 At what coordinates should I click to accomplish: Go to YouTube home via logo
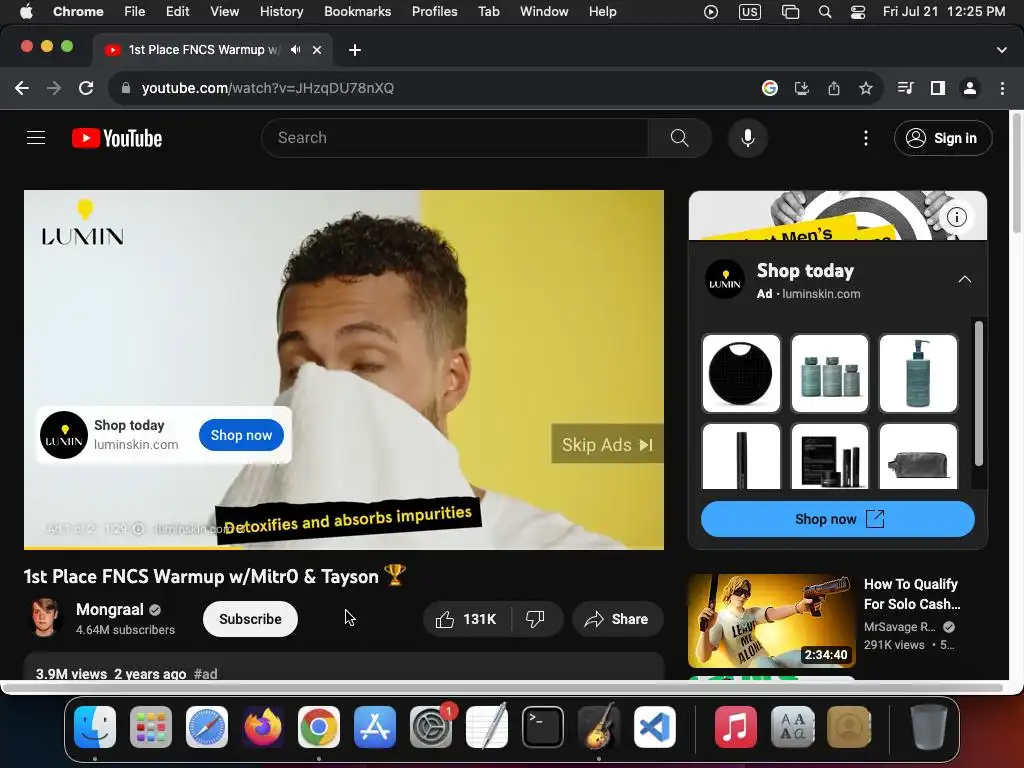tap(117, 138)
